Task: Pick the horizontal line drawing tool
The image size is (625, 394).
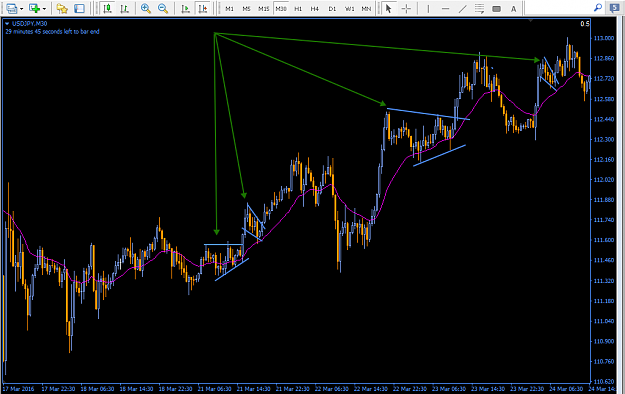Action: (446, 8)
